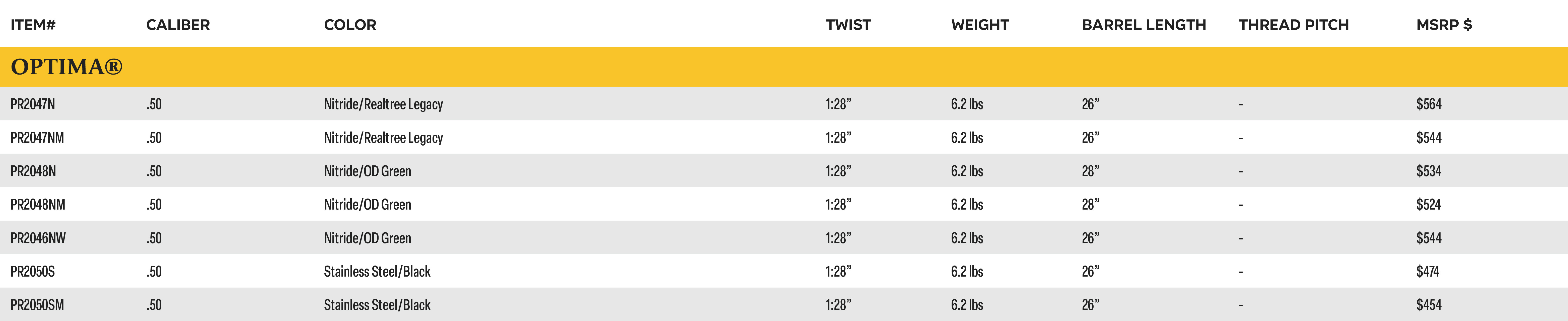
Task: Click the COLOR column header
Action: coord(350,25)
